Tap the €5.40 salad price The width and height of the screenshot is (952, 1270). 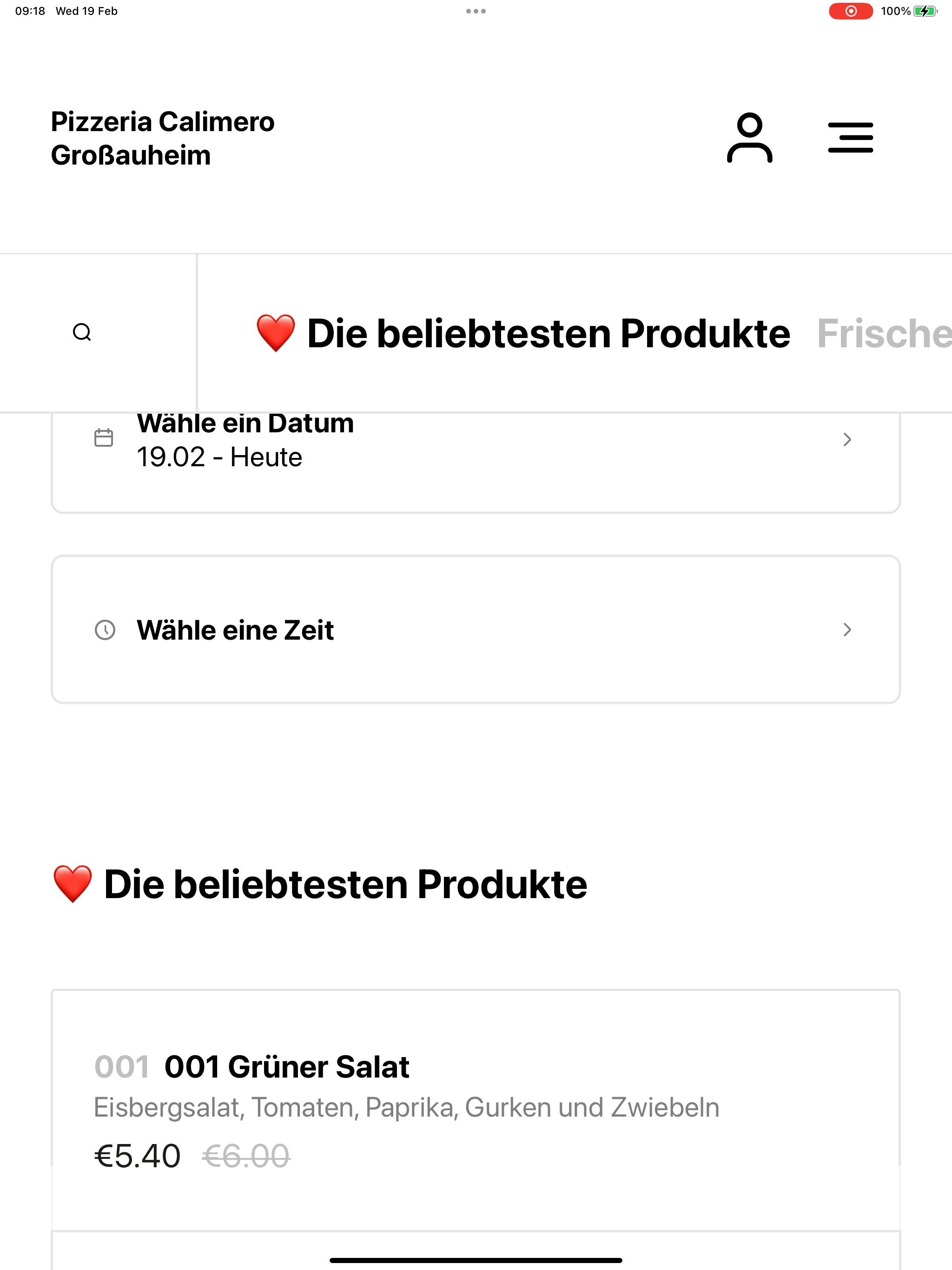coord(137,1156)
